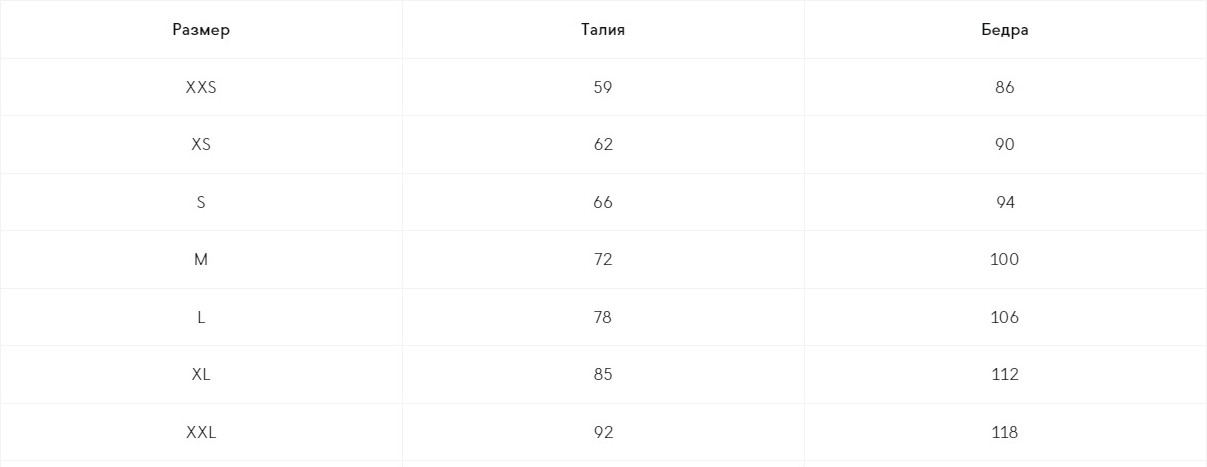Select the XL size cell

[201, 375]
